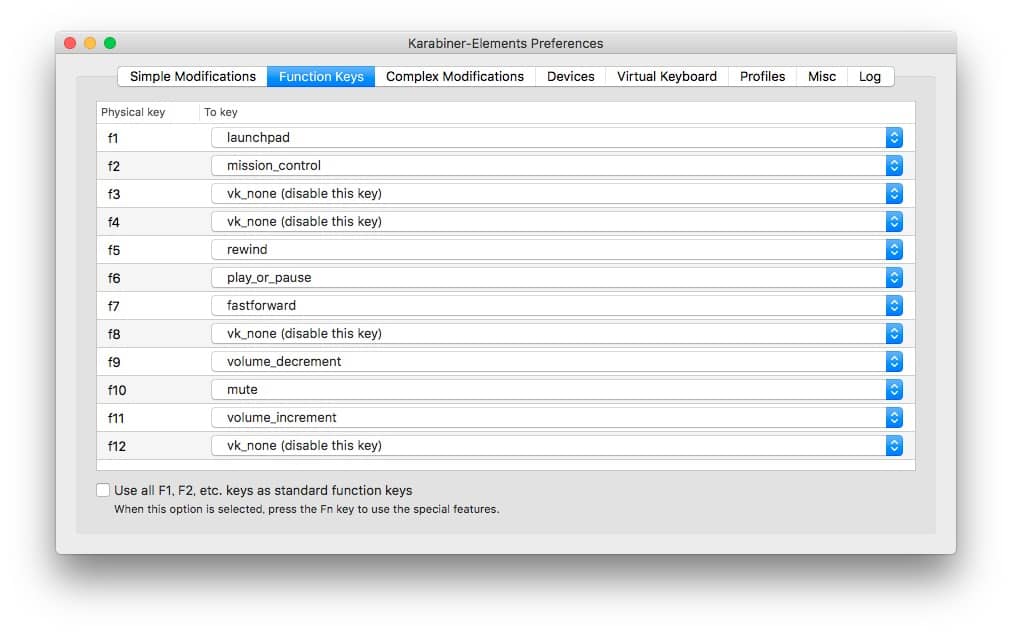The width and height of the screenshot is (1012, 634).
Task: Click the Karabiner-Elements Preferences title
Action: coord(505,43)
